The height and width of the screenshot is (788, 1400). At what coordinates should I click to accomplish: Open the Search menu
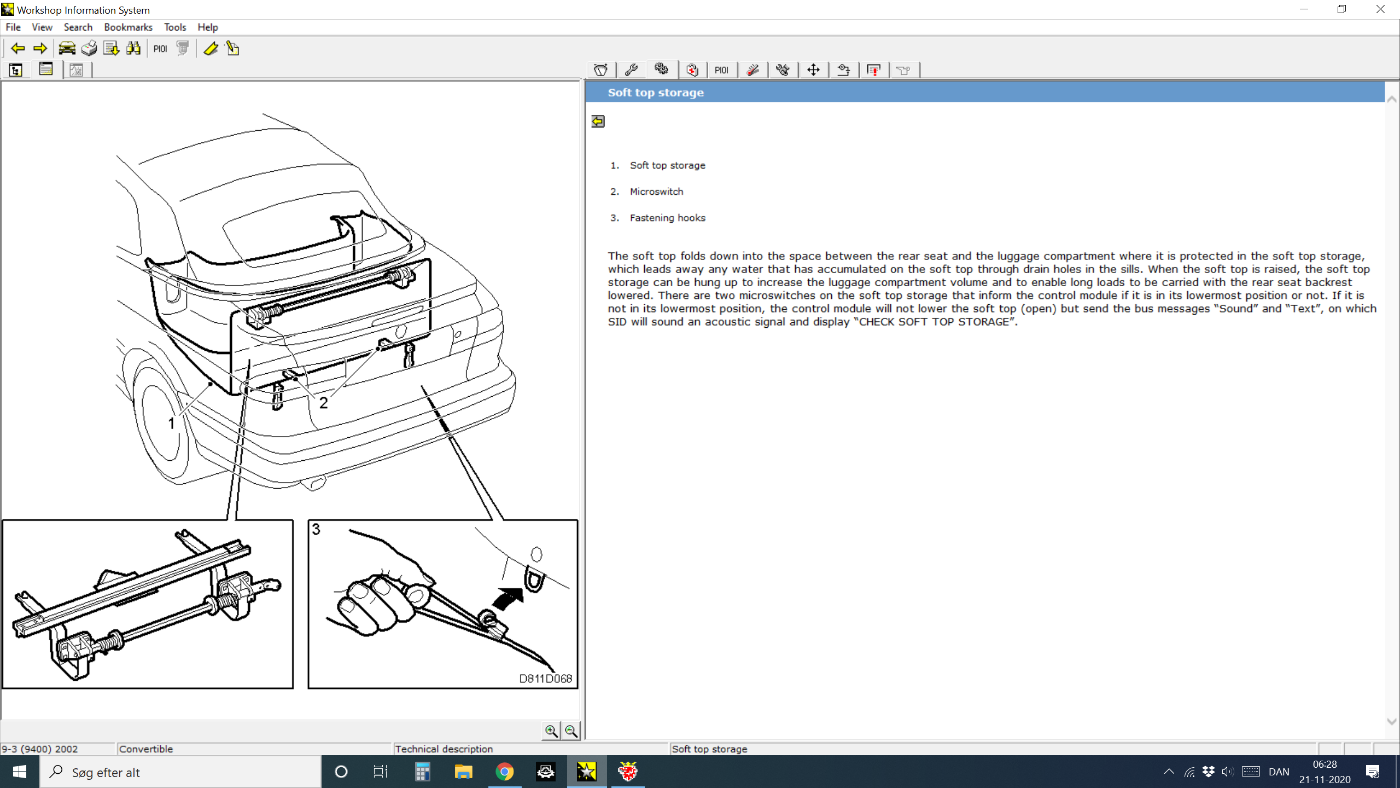point(78,27)
